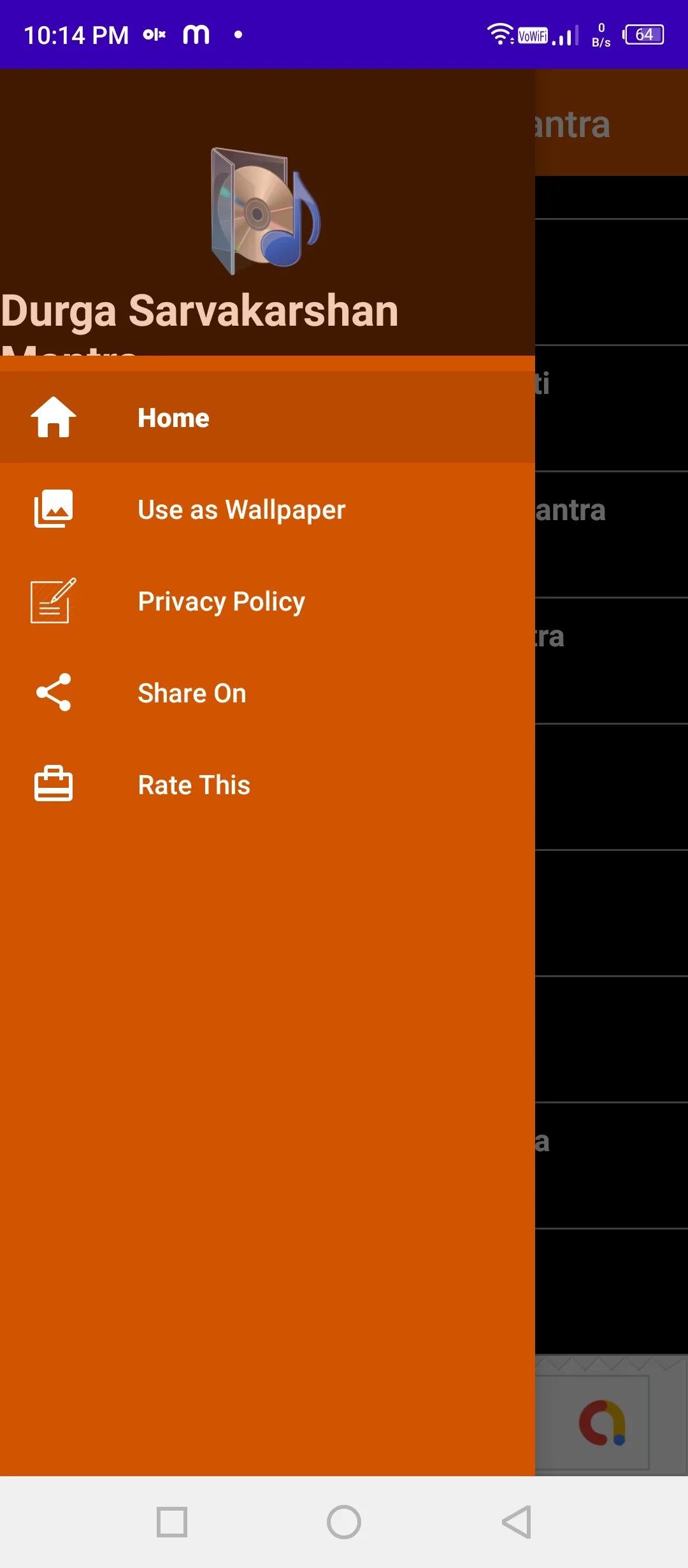Tap the Durga Sarvakarshan drawer header title
Image resolution: width=688 pixels, height=1568 pixels.
(200, 312)
